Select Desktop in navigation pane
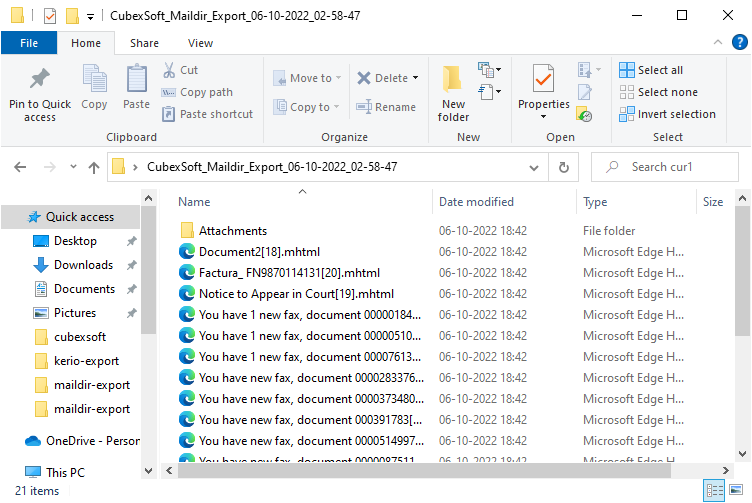The width and height of the screenshot is (752, 503). tap(75, 241)
